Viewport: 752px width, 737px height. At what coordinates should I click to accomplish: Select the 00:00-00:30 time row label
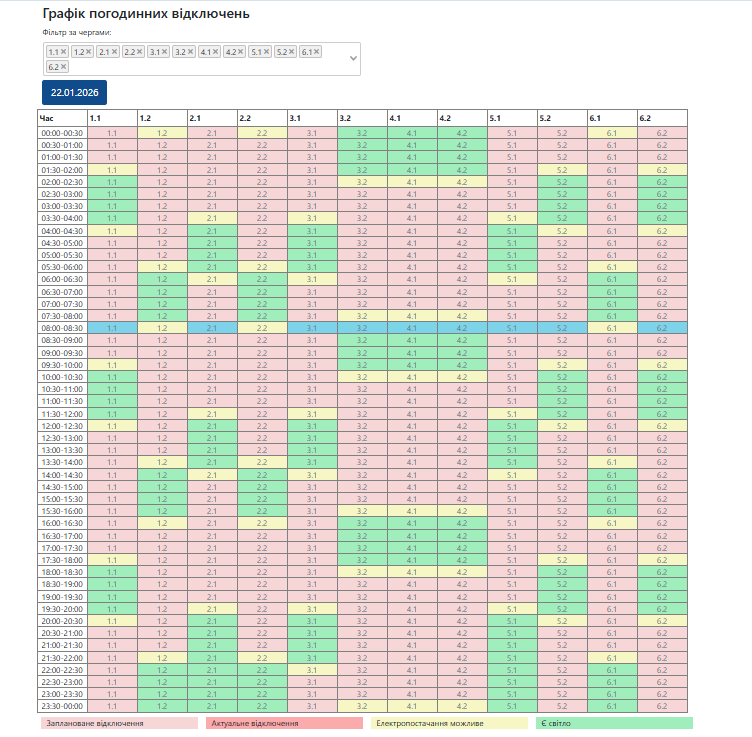coord(62,133)
